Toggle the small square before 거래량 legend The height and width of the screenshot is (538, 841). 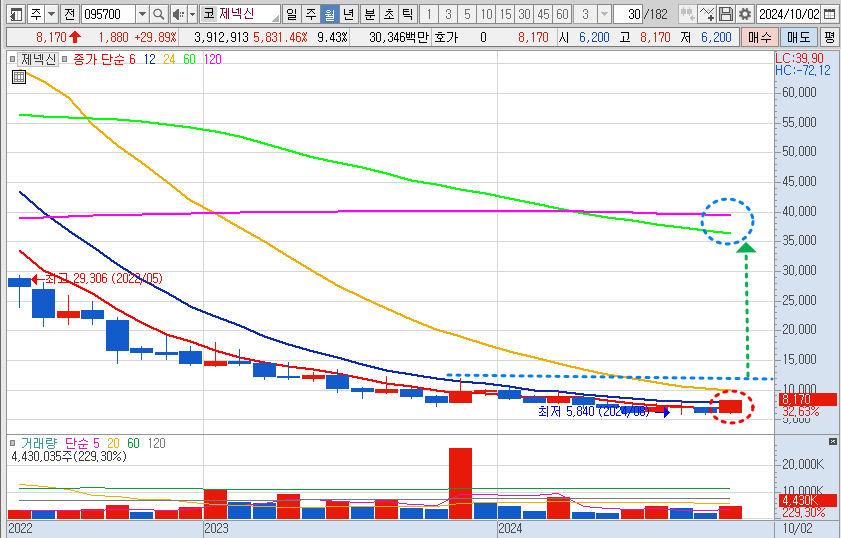[12, 443]
